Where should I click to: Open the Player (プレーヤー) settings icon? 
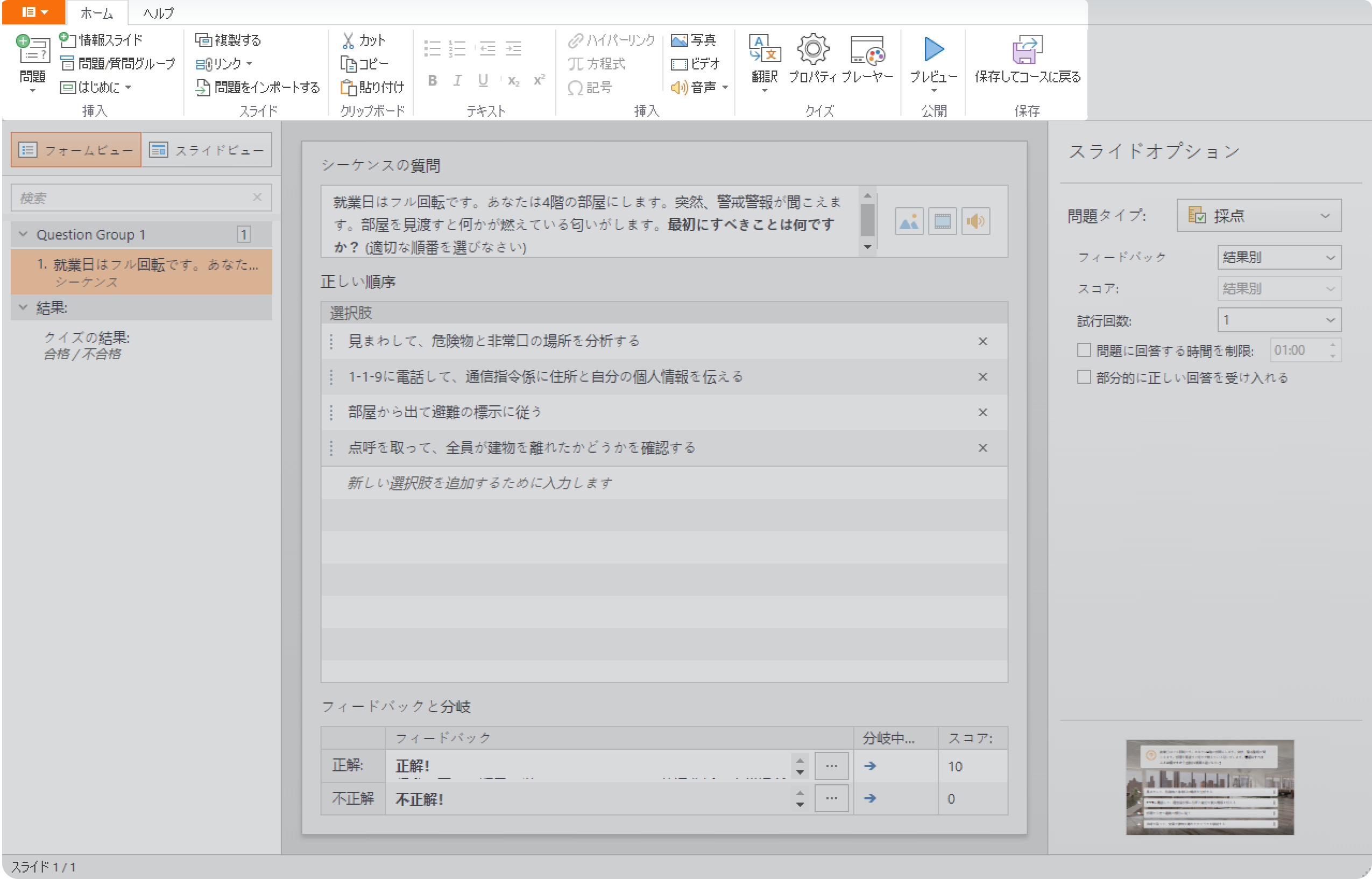(x=867, y=50)
